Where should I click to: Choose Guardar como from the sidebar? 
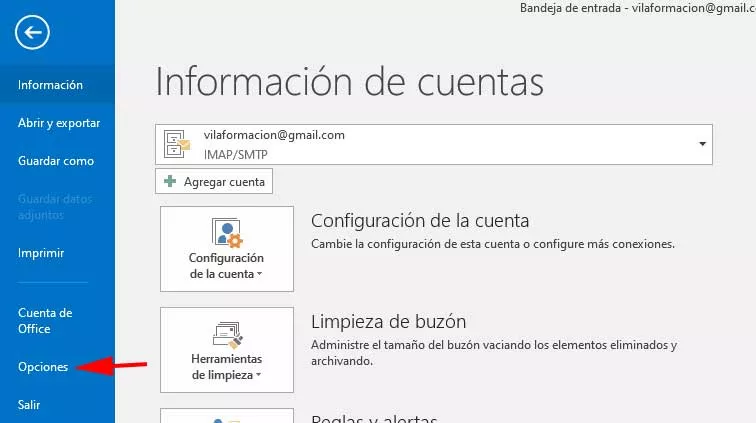click(56, 161)
